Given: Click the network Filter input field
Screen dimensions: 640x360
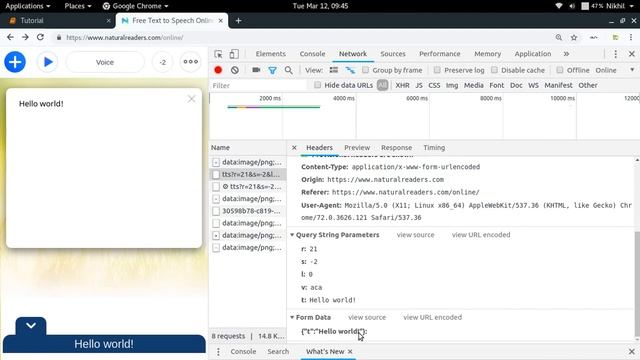Looking at the screenshot, I should 258,85.
